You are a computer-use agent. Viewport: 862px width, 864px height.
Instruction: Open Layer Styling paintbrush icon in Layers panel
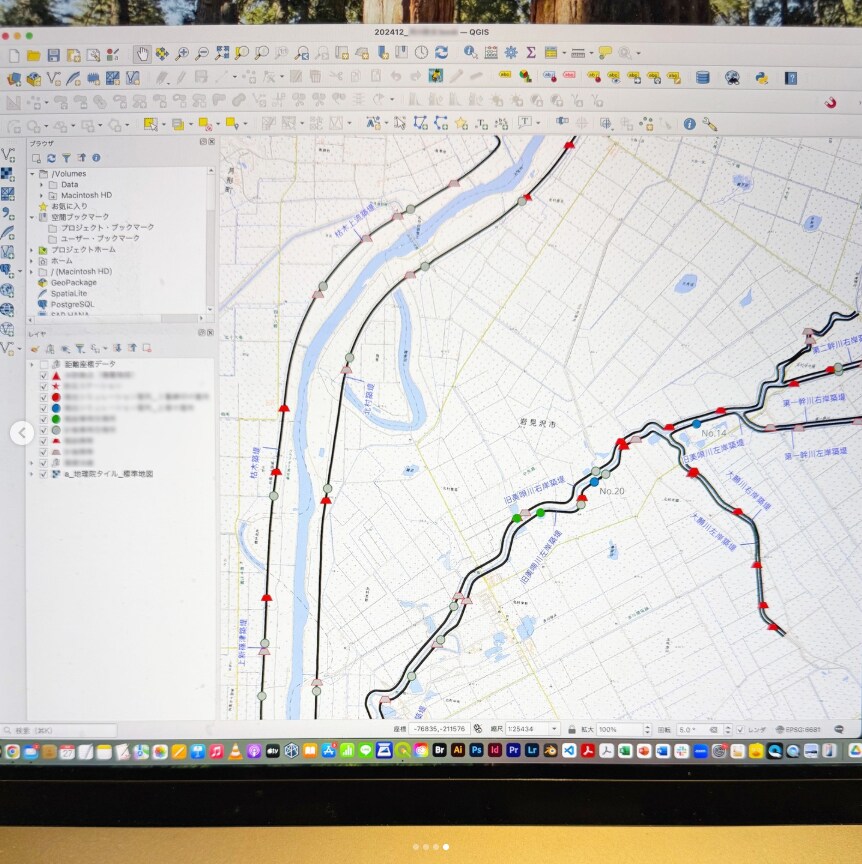point(35,349)
